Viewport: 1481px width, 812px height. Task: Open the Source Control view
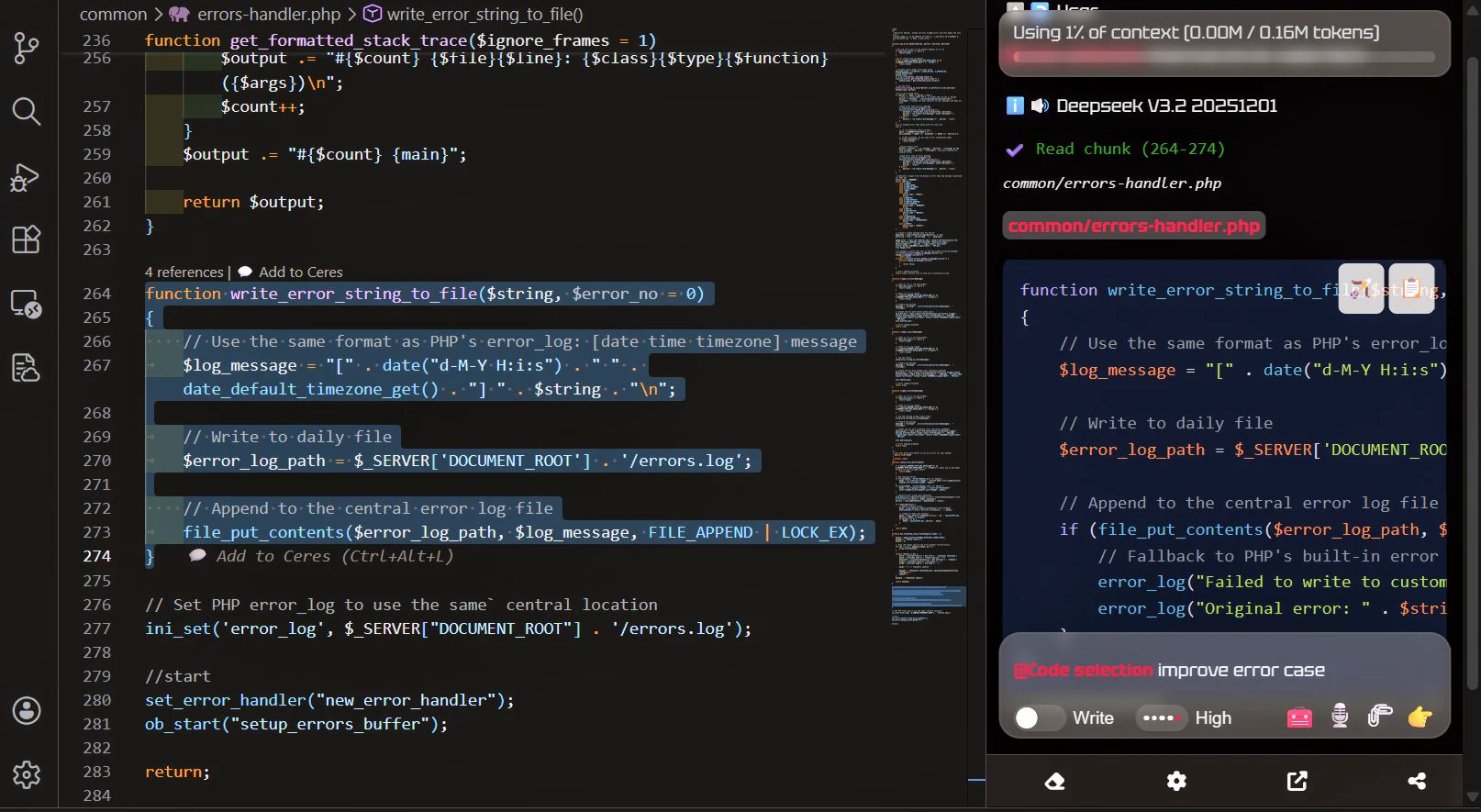pyautogui.click(x=26, y=48)
